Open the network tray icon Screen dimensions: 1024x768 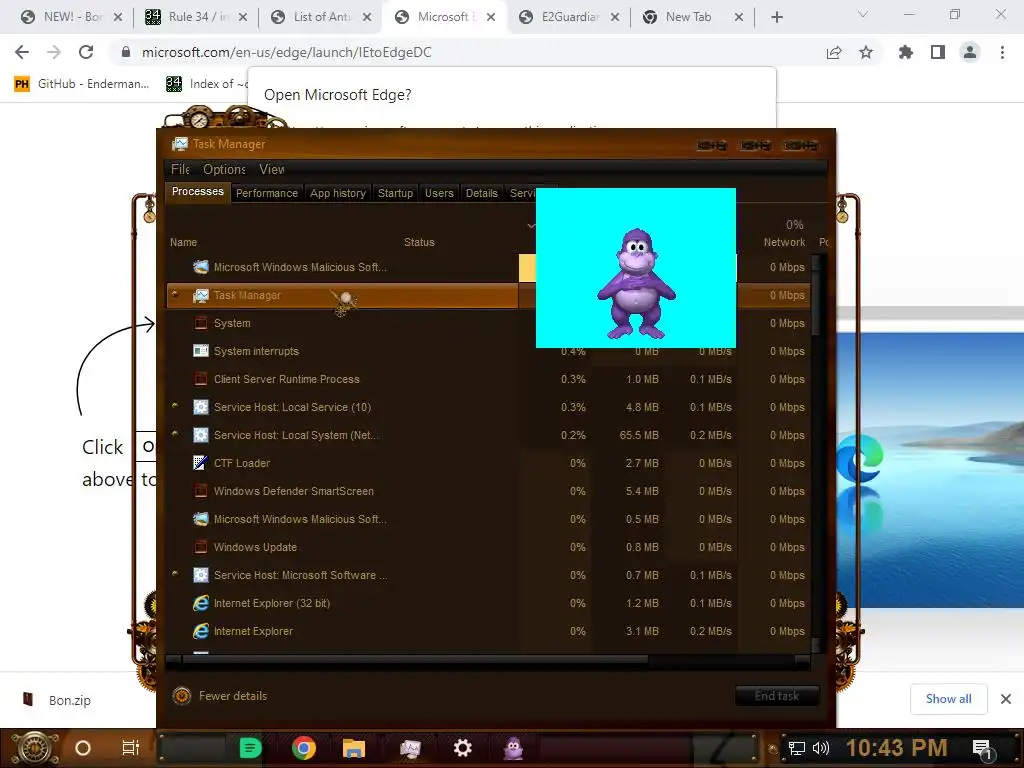(x=797, y=748)
